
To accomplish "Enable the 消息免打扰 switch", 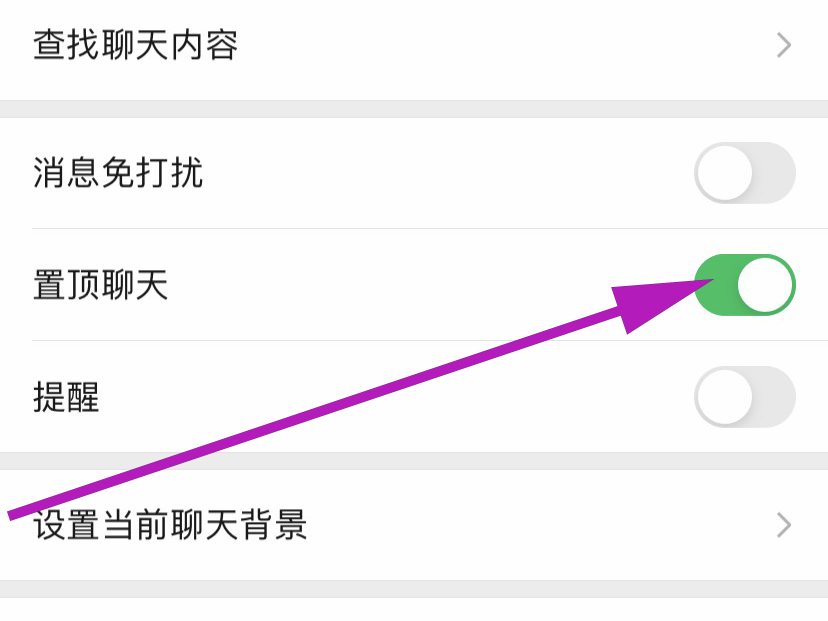I will click(744, 173).
